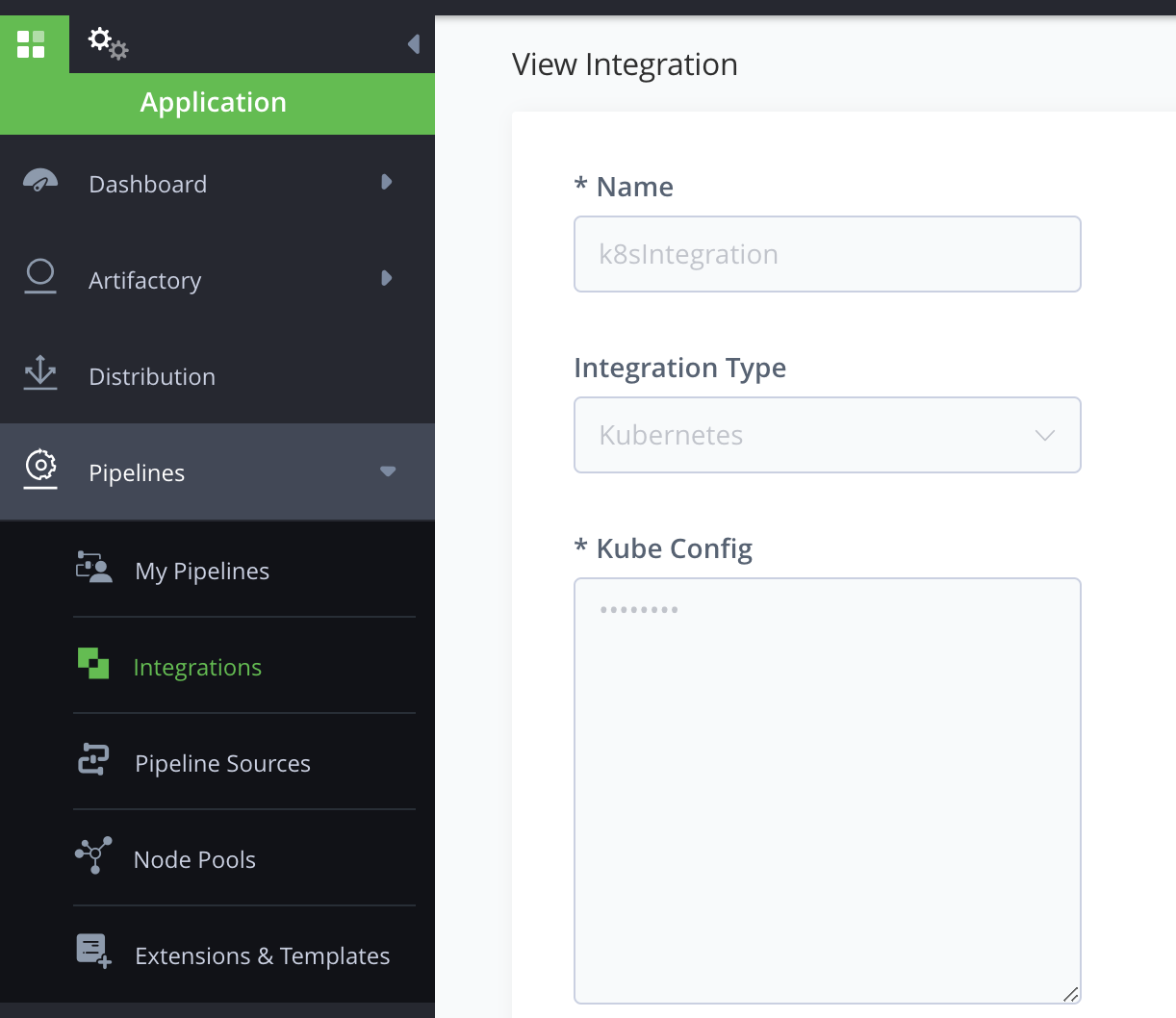1176x1018 pixels.
Task: Click the Name field label
Action: (x=624, y=187)
